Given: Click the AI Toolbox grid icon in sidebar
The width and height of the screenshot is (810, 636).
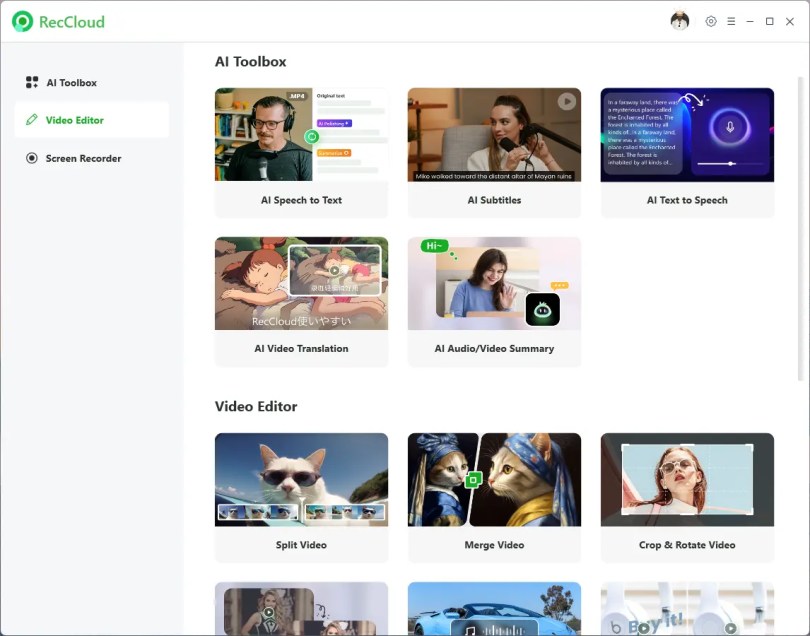Looking at the screenshot, I should click(x=32, y=82).
